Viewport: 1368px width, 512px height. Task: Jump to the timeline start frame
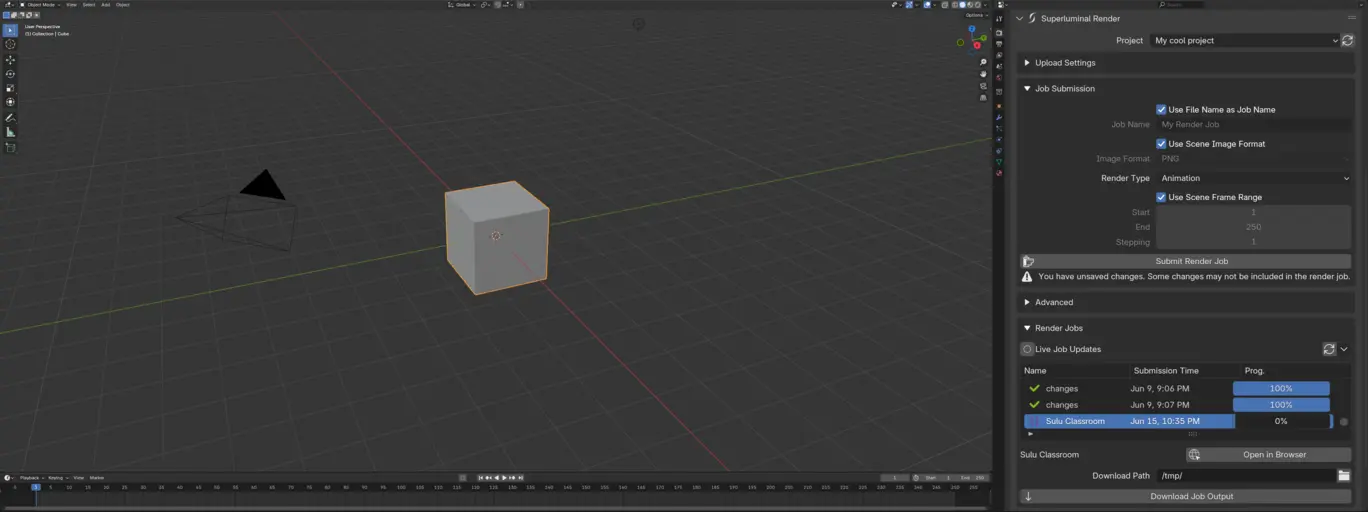(x=481, y=478)
